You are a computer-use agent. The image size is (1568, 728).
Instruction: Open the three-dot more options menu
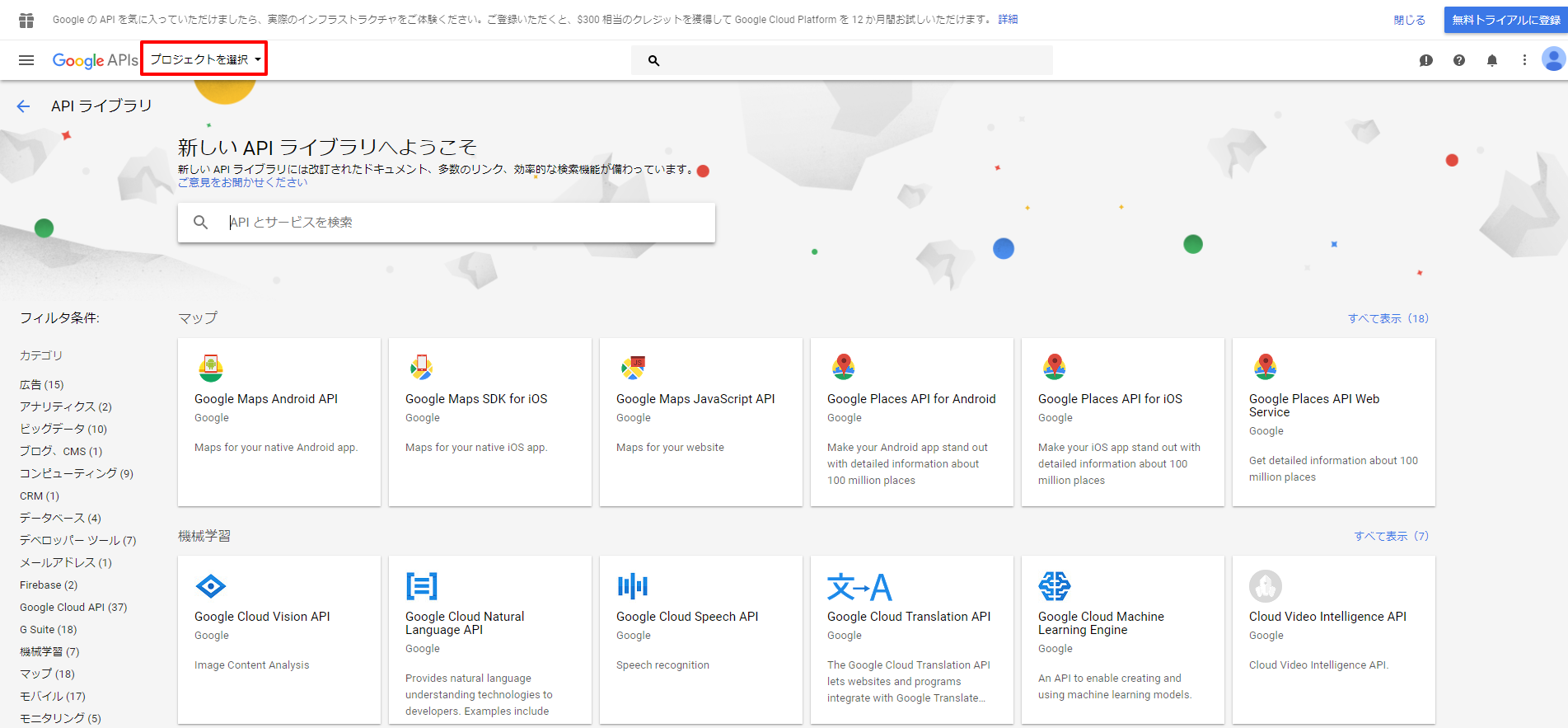click(x=1524, y=60)
